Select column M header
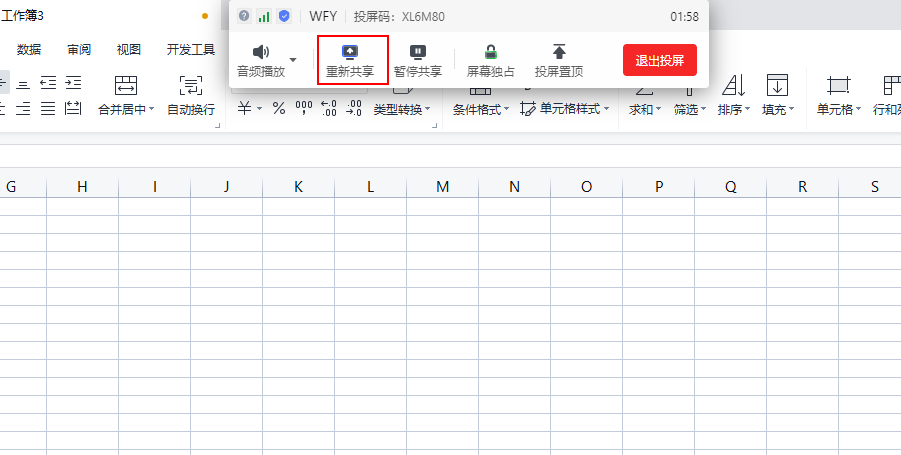This screenshot has width=901, height=455. click(x=442, y=187)
